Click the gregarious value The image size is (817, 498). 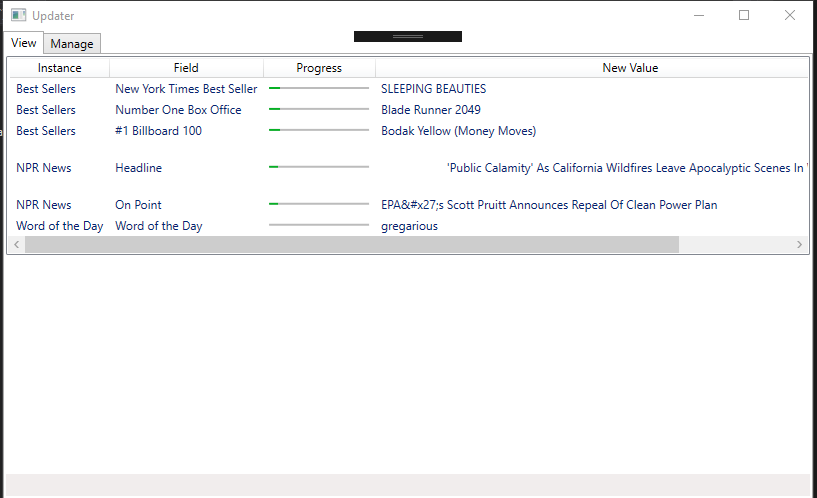click(x=410, y=226)
